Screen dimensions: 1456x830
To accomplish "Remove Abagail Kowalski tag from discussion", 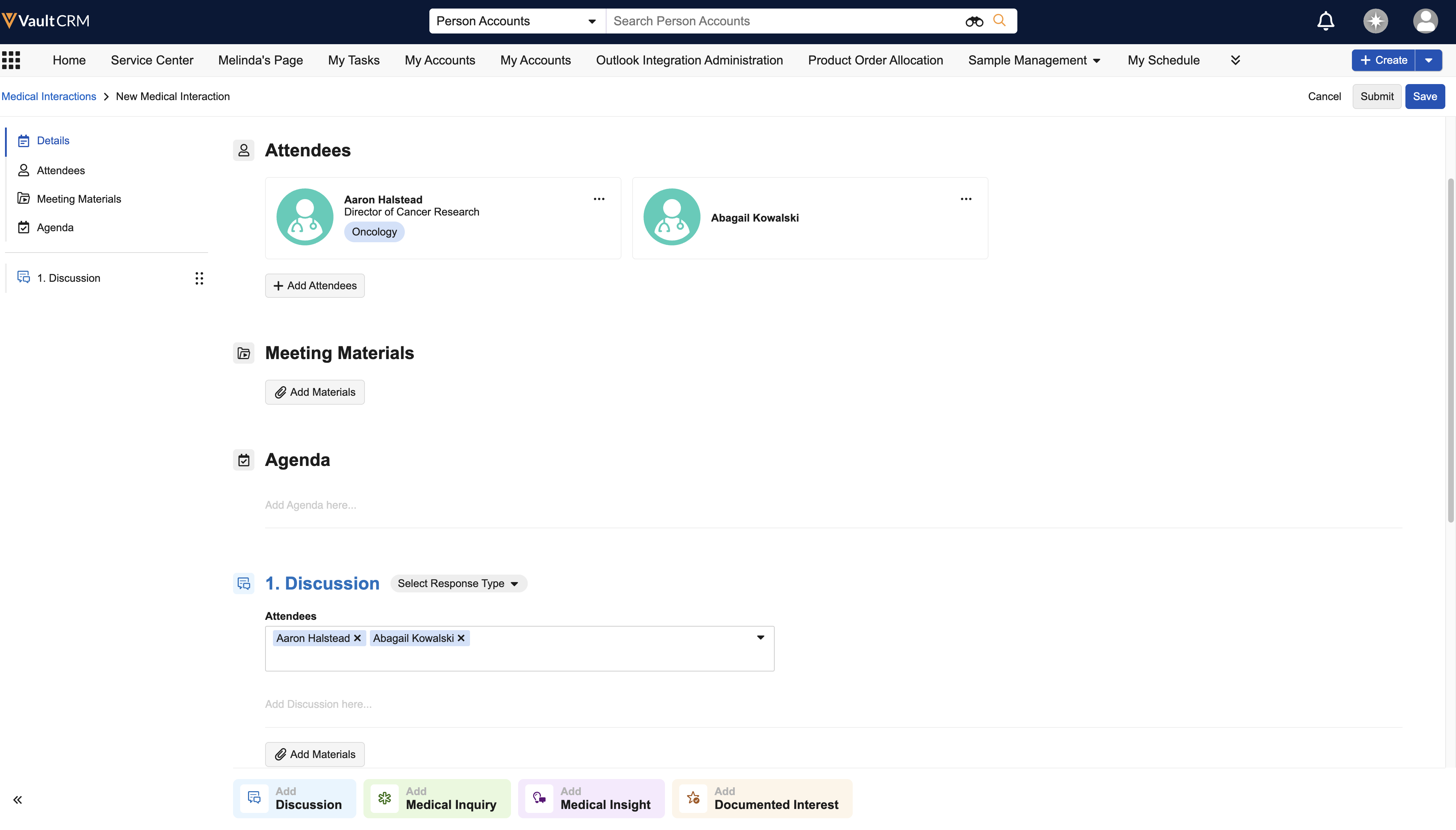I will [461, 638].
